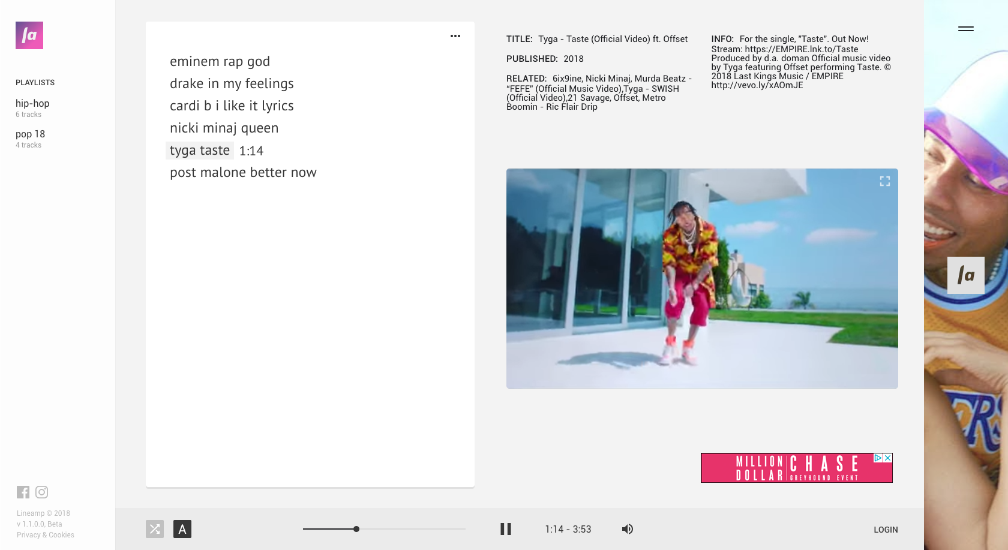Open the Facebook page icon
The width and height of the screenshot is (1008, 550).
[23, 492]
